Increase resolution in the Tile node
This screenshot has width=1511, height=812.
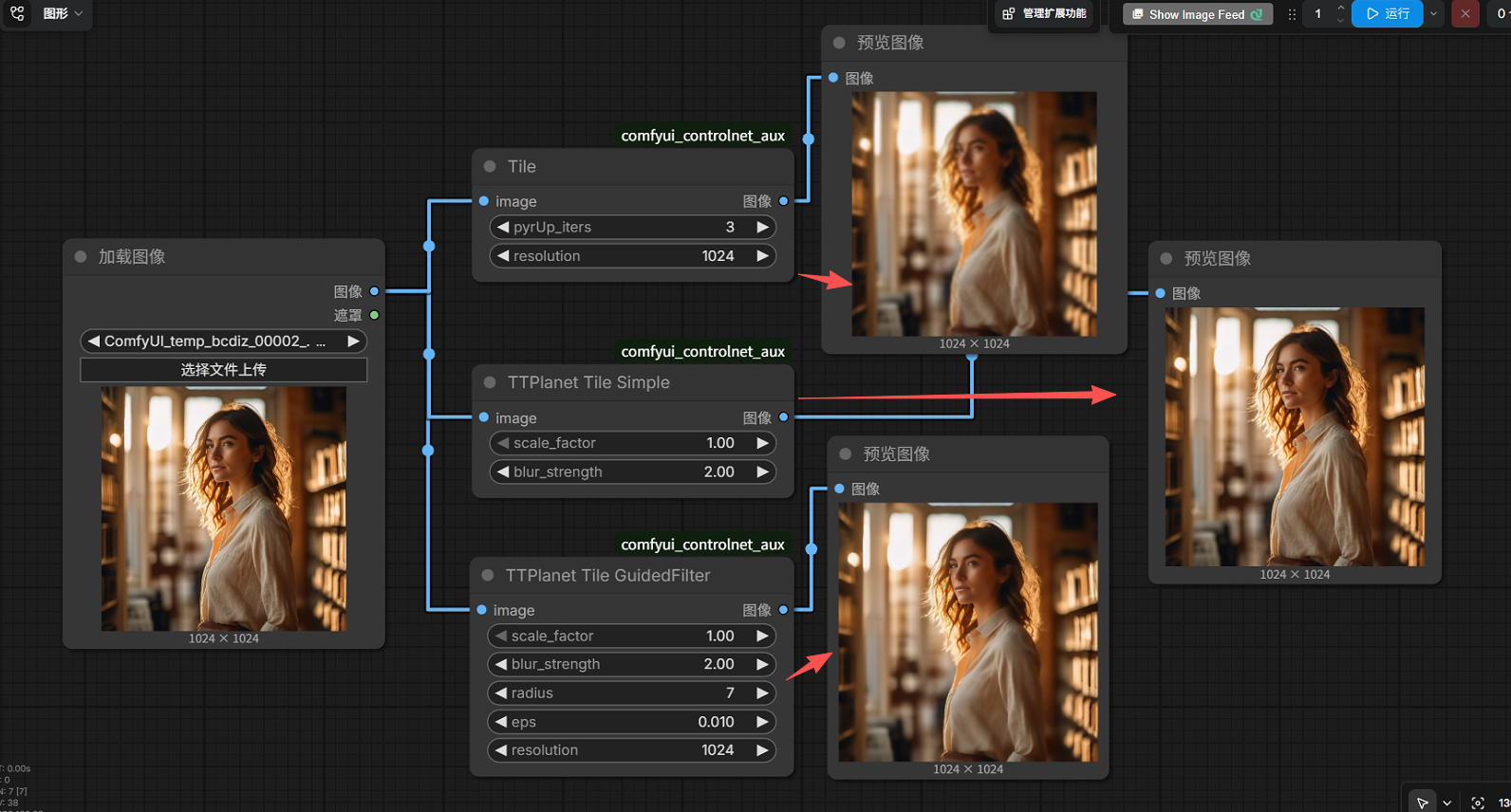tap(762, 256)
